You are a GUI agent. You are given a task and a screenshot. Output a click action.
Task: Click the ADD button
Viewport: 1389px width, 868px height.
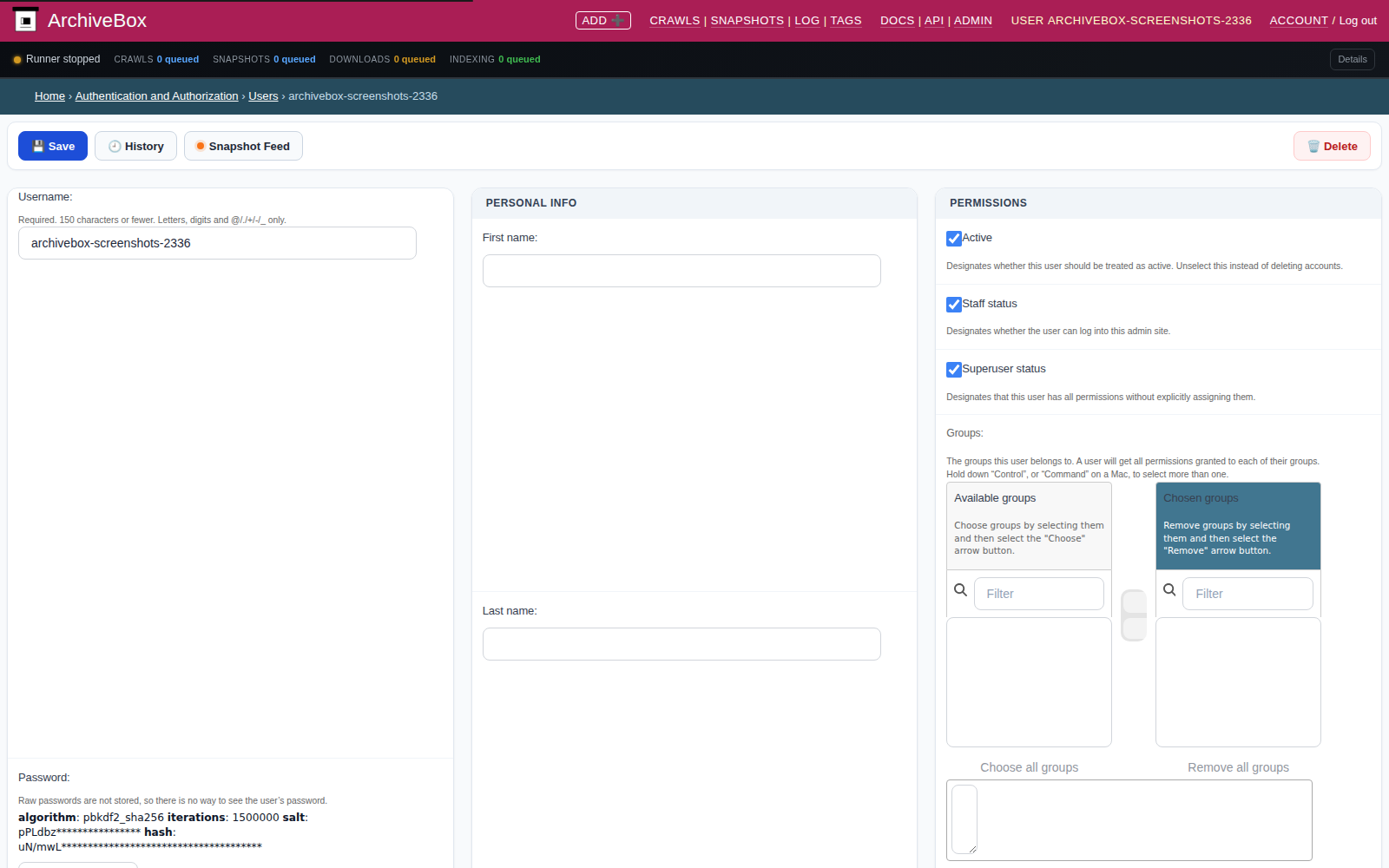tap(602, 20)
